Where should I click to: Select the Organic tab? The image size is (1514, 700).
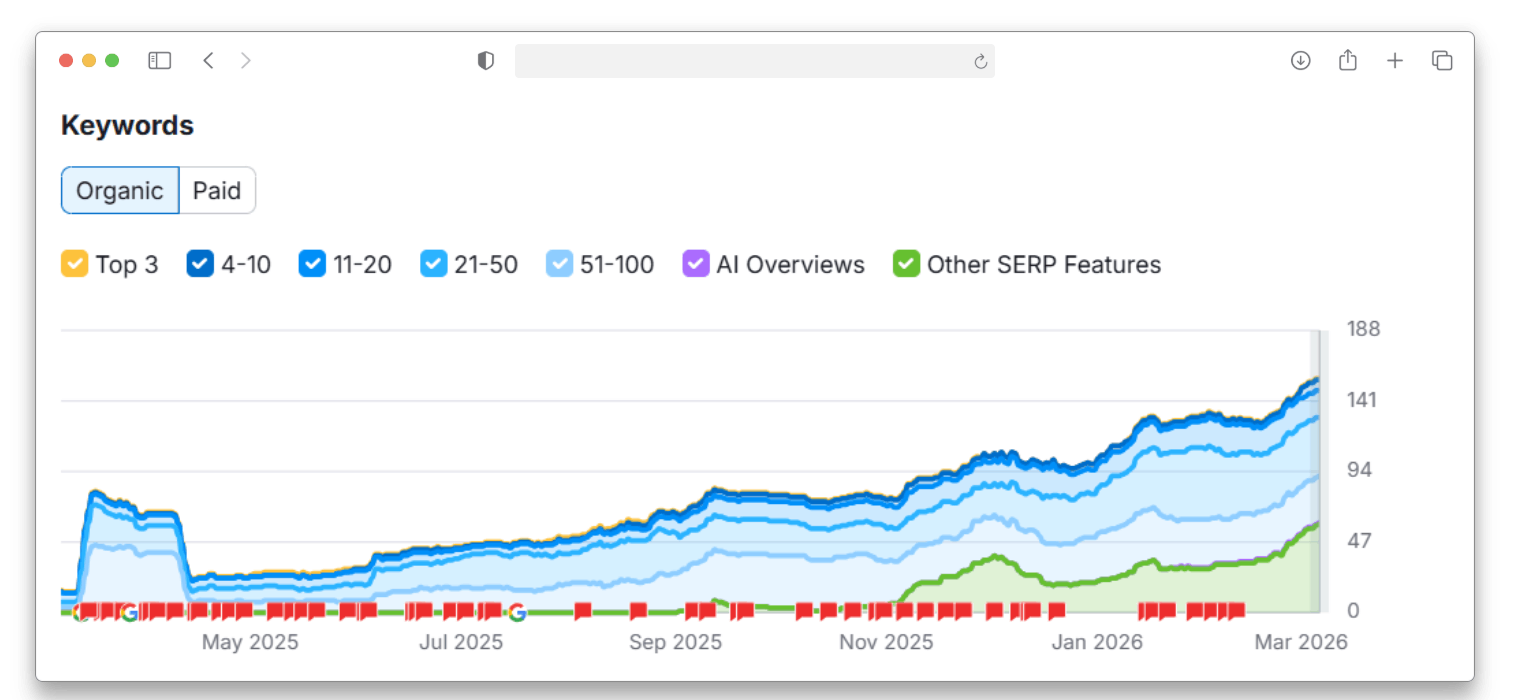120,190
